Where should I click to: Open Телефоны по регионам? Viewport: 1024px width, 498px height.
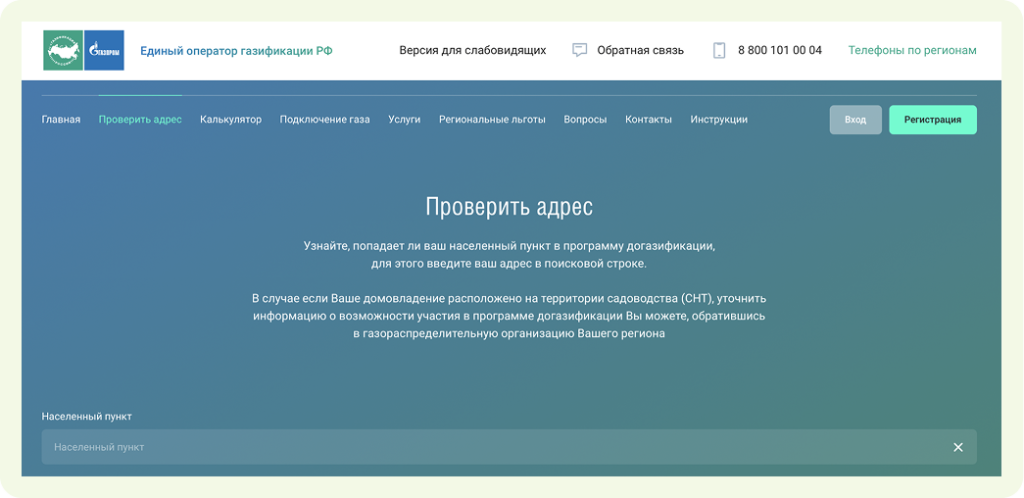coord(912,50)
